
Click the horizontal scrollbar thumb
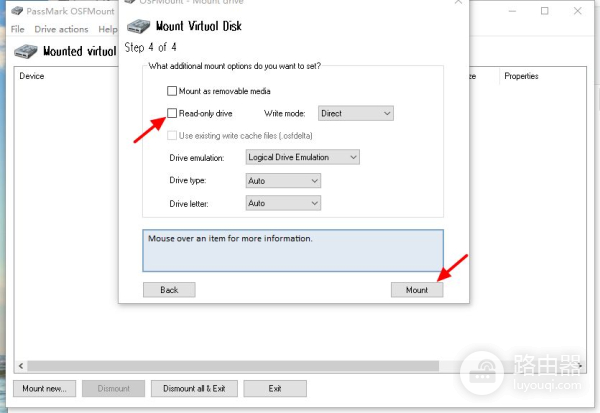pos(233,366)
